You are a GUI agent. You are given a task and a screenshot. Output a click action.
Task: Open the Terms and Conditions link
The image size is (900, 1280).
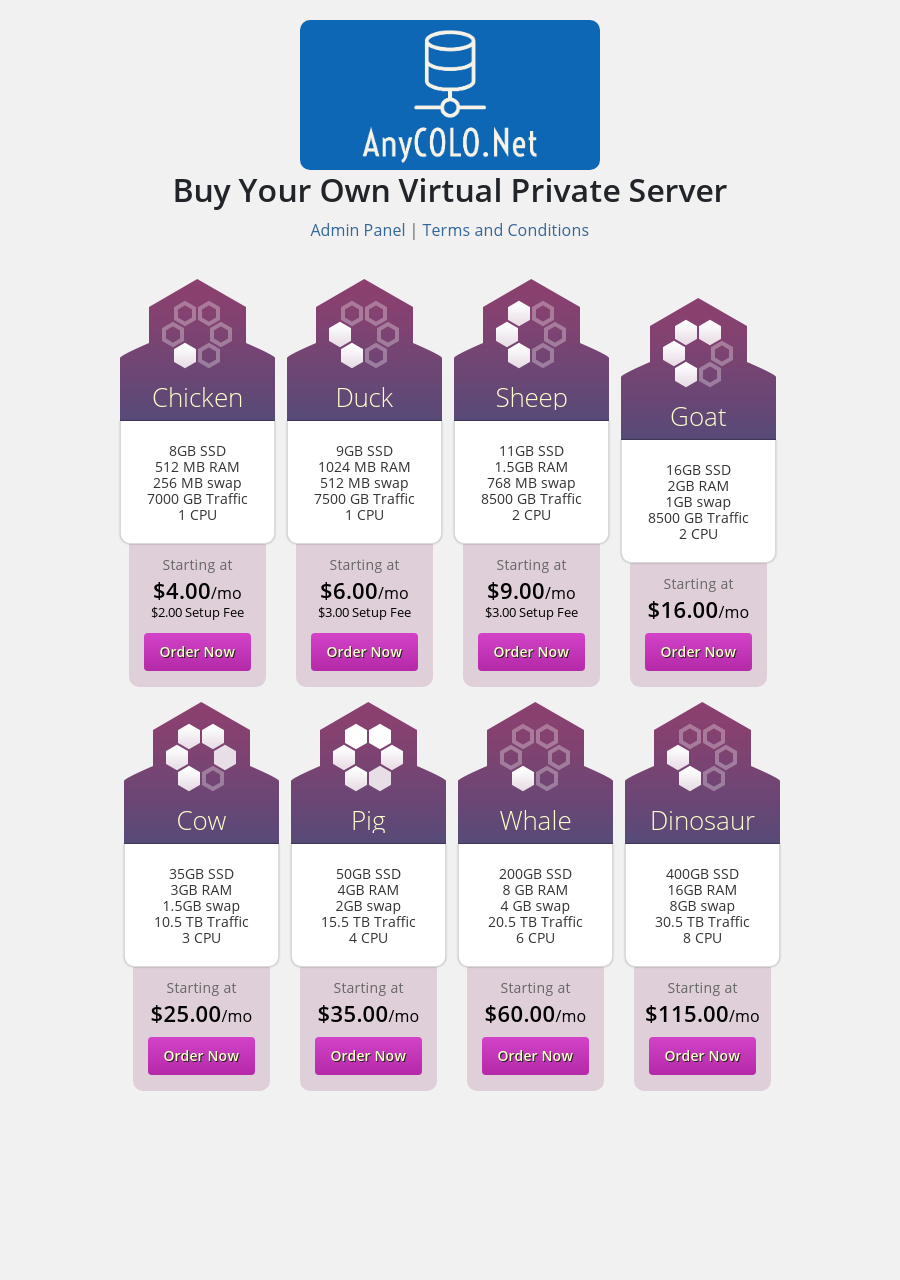[505, 230]
